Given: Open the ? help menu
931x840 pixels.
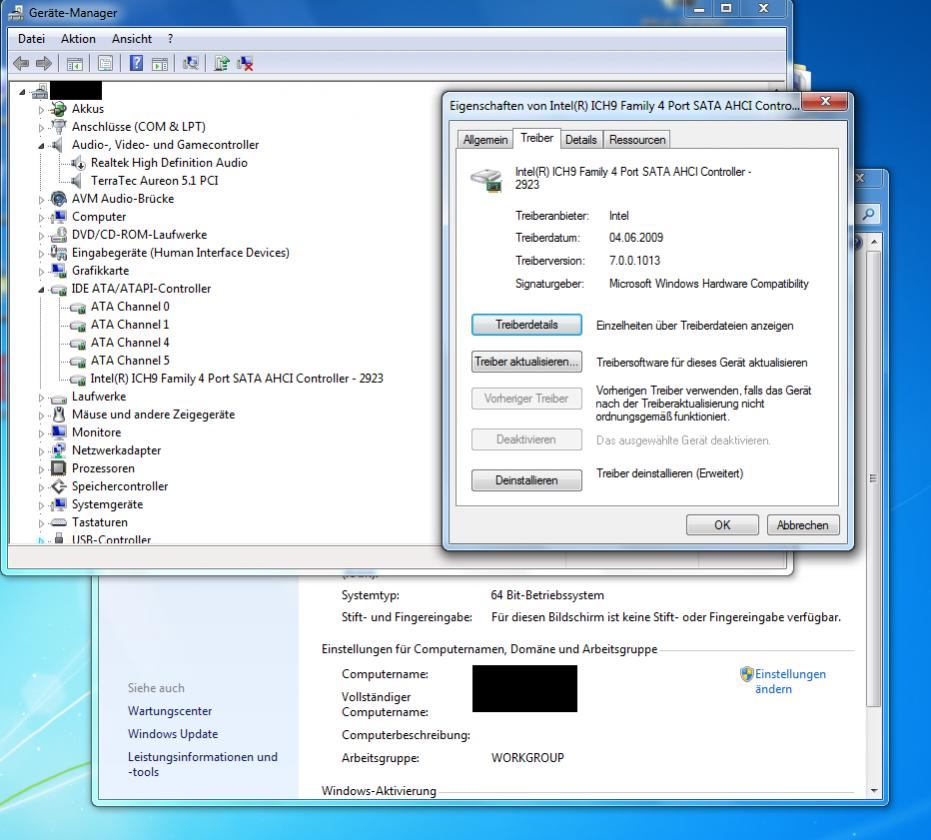Looking at the screenshot, I should tap(170, 39).
